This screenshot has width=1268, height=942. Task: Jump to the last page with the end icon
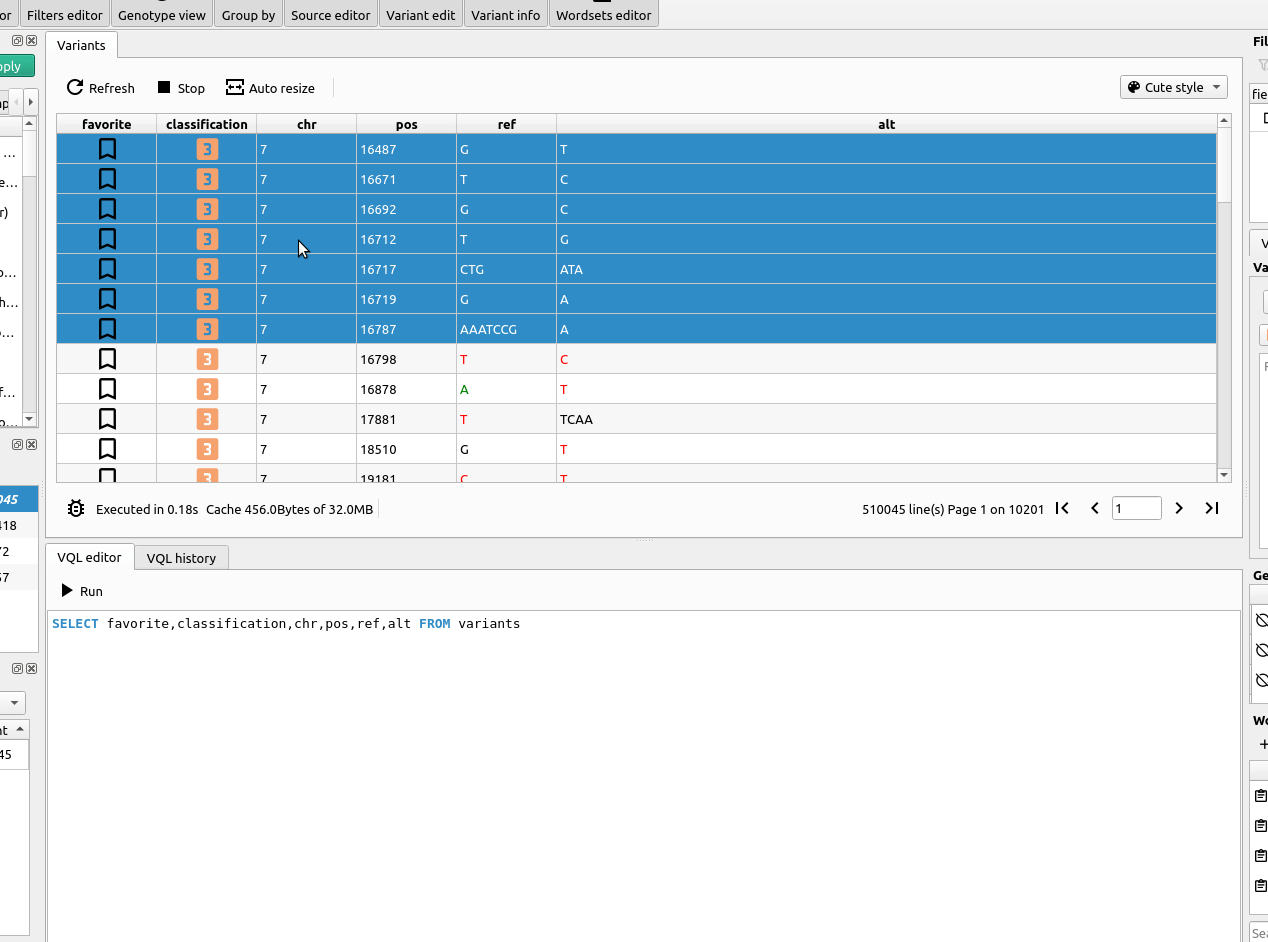point(1211,508)
